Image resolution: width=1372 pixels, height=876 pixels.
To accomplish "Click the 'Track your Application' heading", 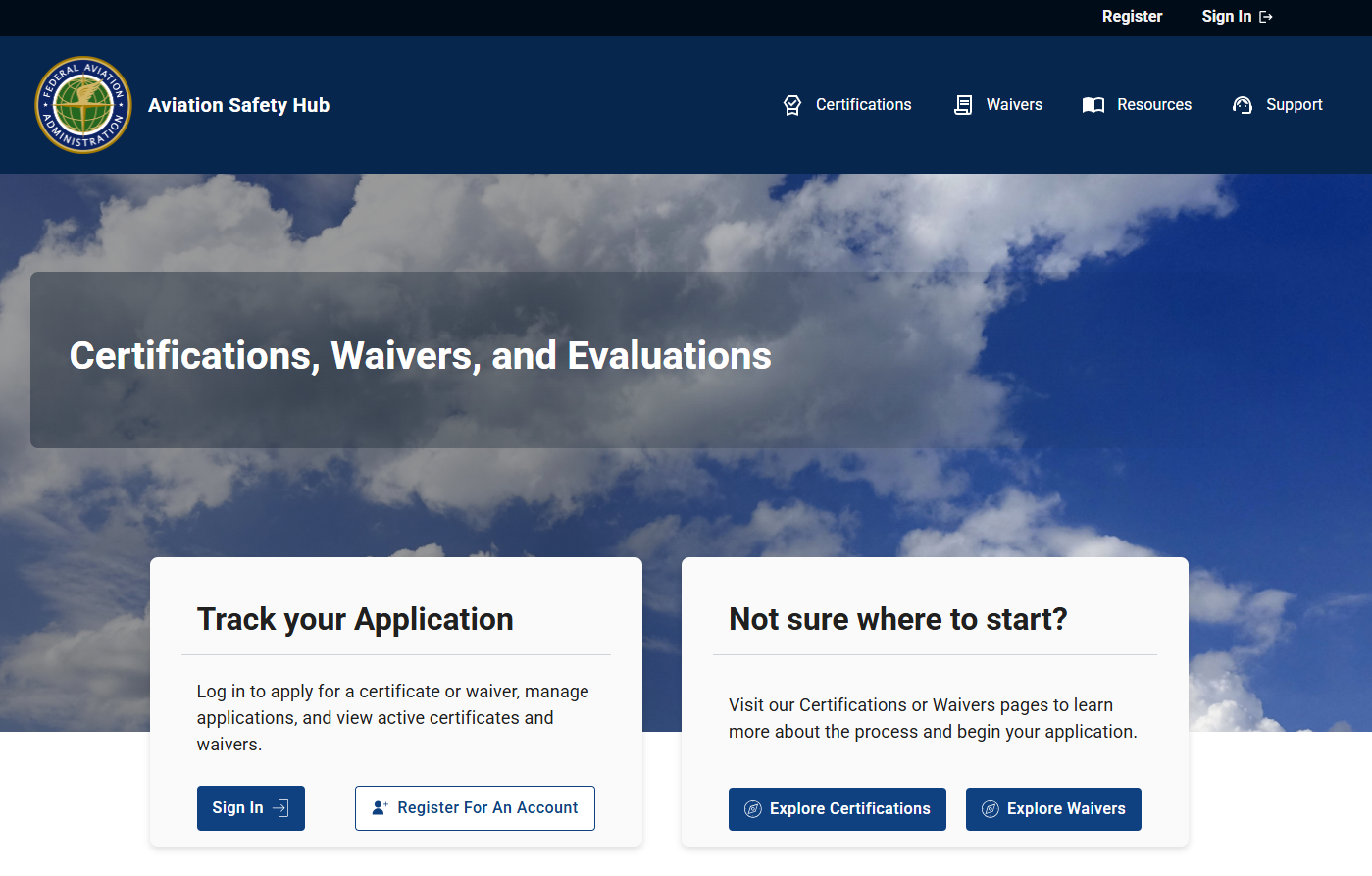I will (355, 619).
